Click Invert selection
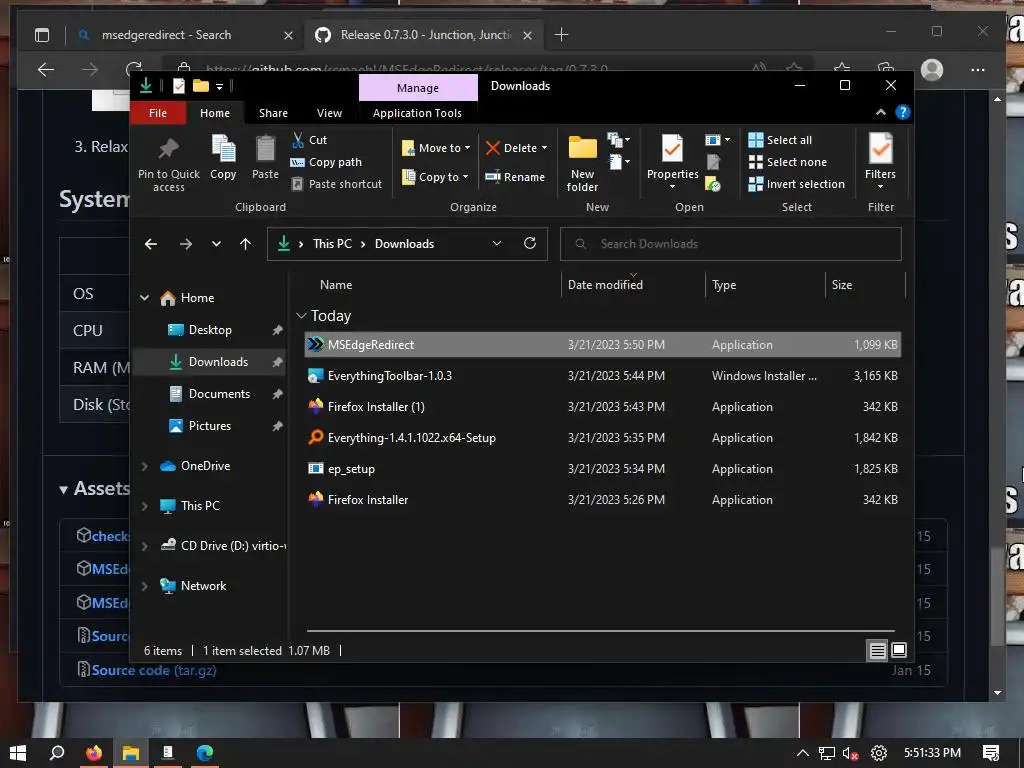Viewport: 1024px width, 768px height. click(x=797, y=184)
